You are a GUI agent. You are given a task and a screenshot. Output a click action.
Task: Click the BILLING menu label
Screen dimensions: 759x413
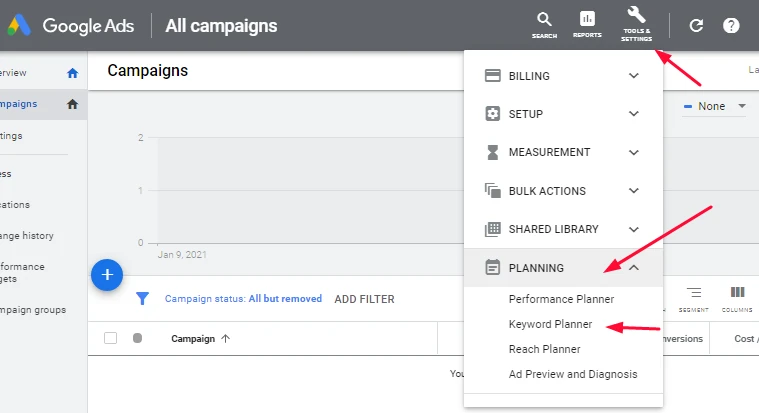tap(529, 76)
